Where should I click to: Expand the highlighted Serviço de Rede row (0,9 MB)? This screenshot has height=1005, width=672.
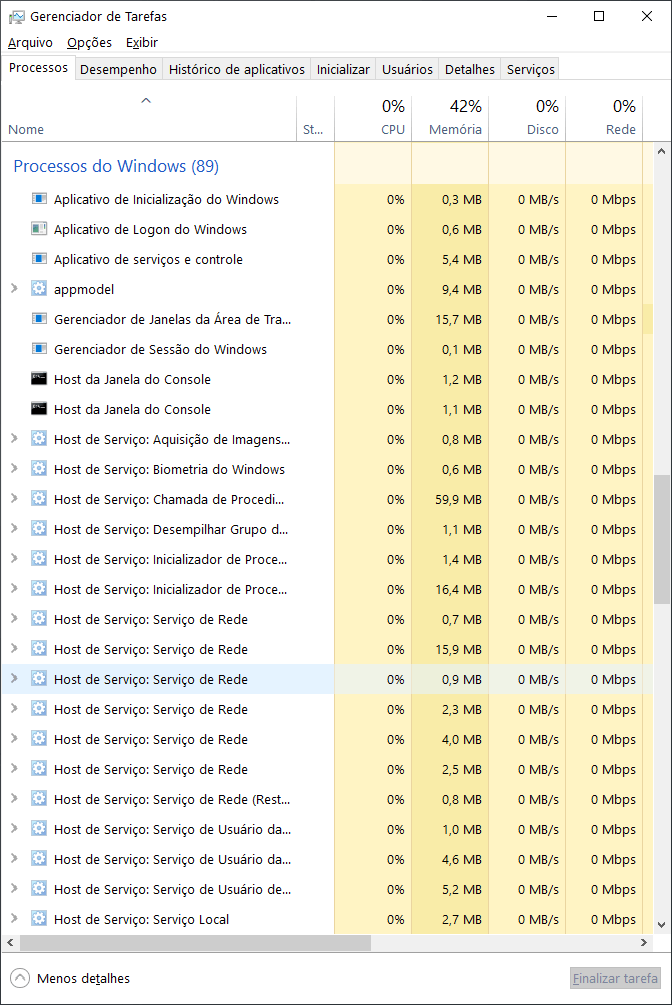[x=14, y=678]
